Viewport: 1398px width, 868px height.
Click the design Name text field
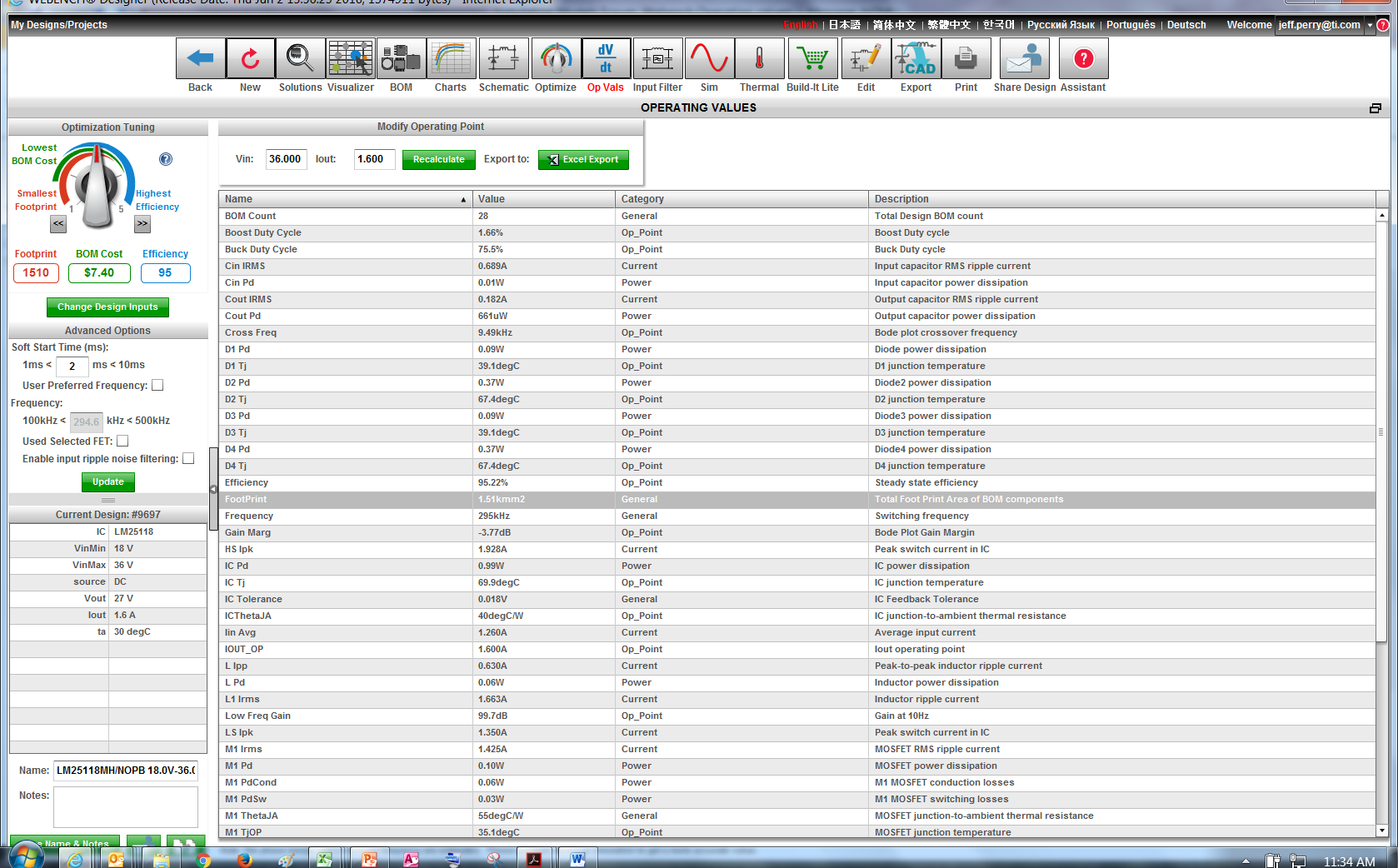[126, 771]
